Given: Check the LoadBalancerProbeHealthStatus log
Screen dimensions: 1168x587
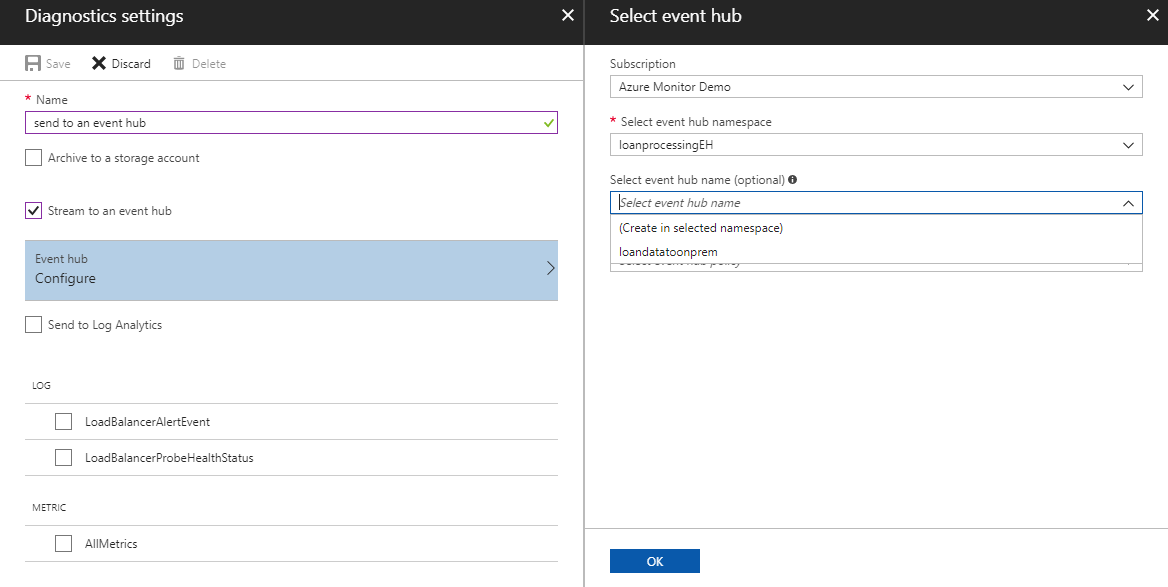Looking at the screenshot, I should (63, 457).
